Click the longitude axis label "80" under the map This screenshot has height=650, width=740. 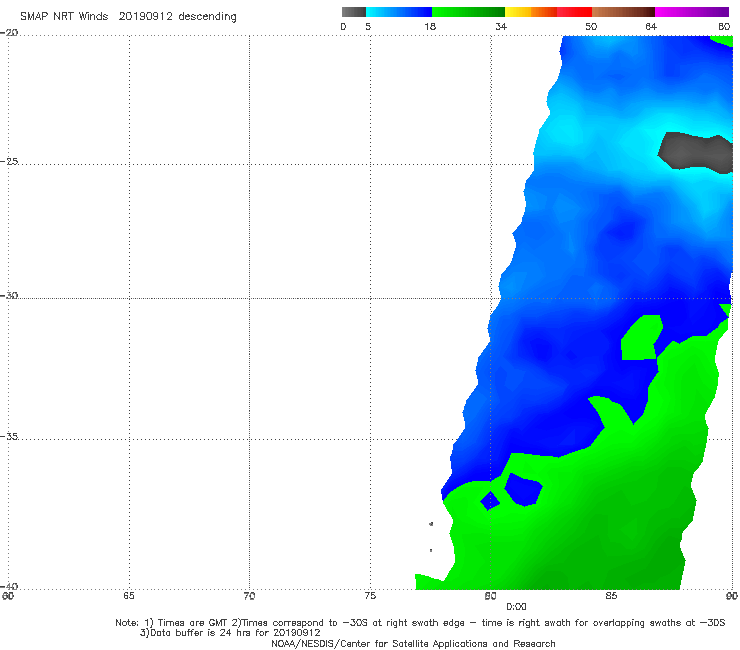(491, 596)
